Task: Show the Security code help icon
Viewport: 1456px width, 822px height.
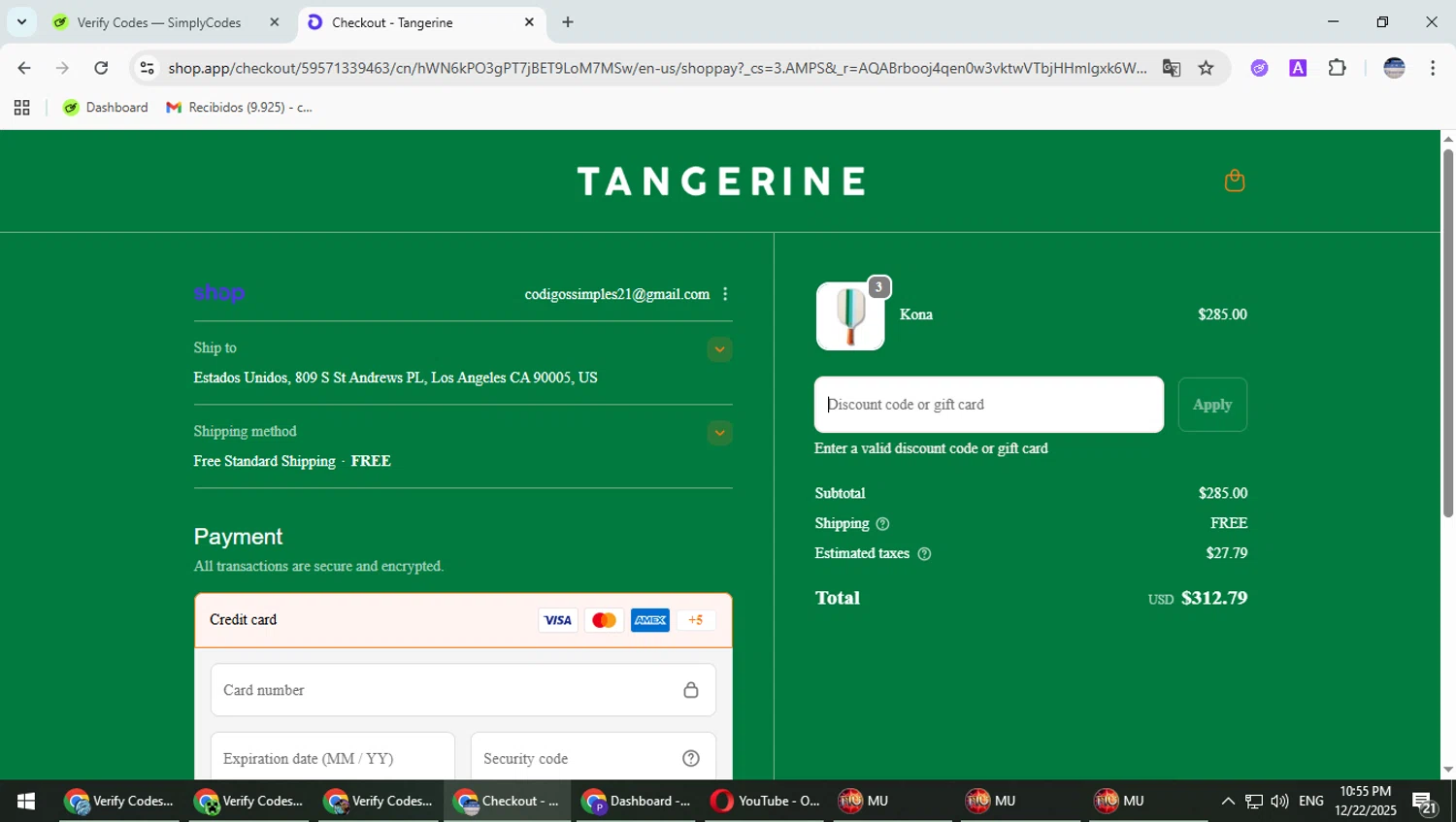Action: [x=690, y=759]
